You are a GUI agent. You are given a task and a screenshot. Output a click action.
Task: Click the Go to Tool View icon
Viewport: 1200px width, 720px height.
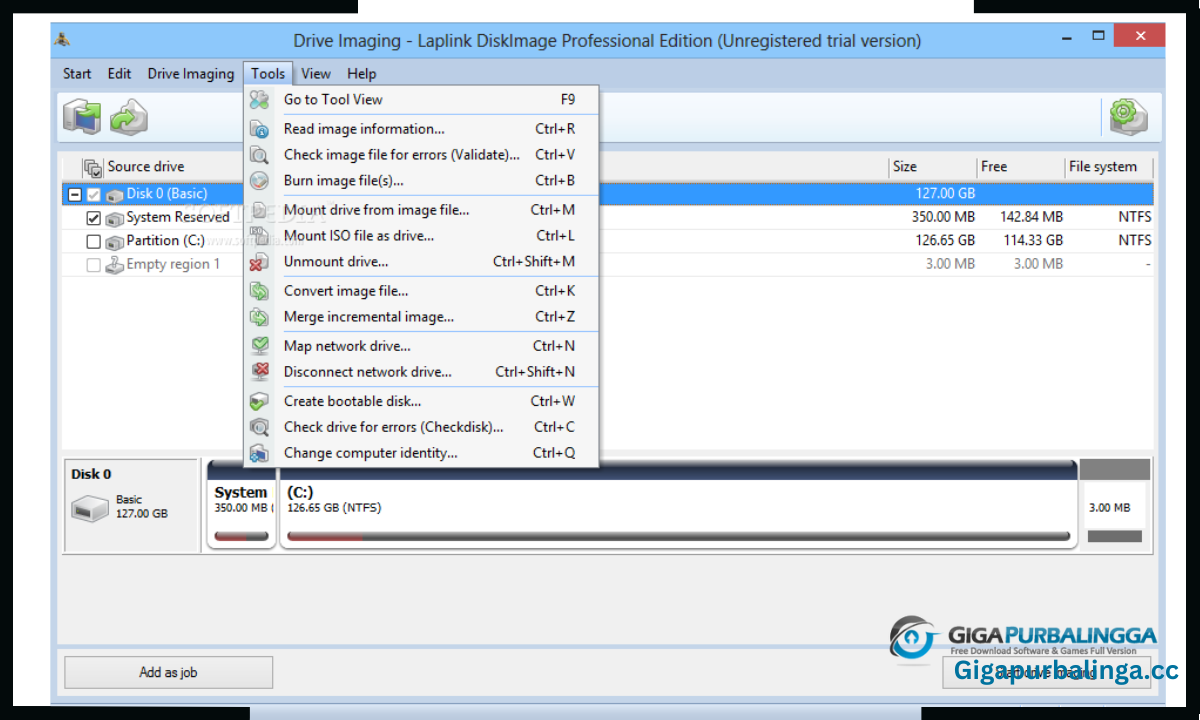coord(259,99)
